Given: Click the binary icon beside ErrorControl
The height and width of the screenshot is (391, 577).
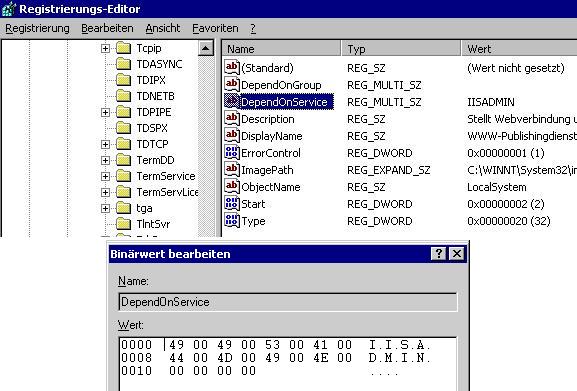Looking at the screenshot, I should [x=232, y=152].
